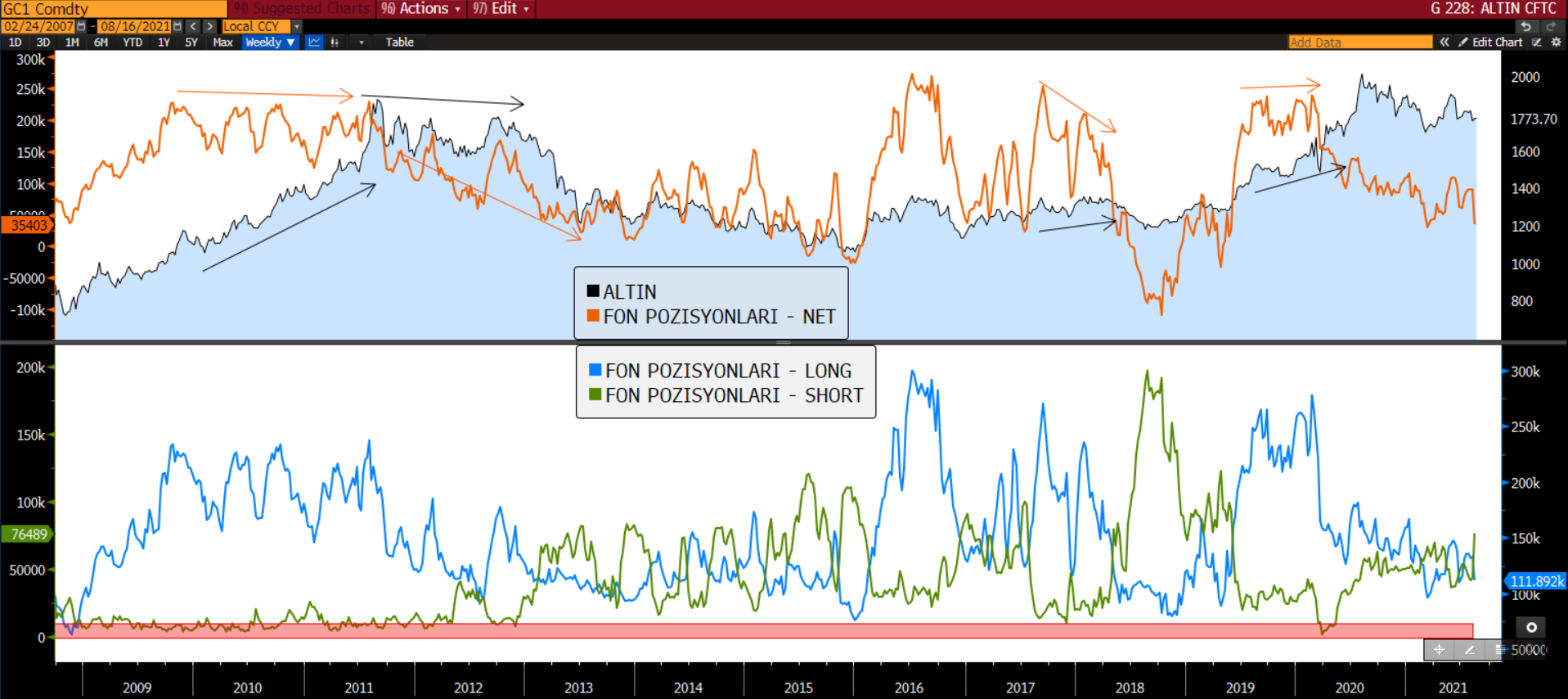
Task: Select candlestick bar chart type icon
Action: click(x=335, y=42)
